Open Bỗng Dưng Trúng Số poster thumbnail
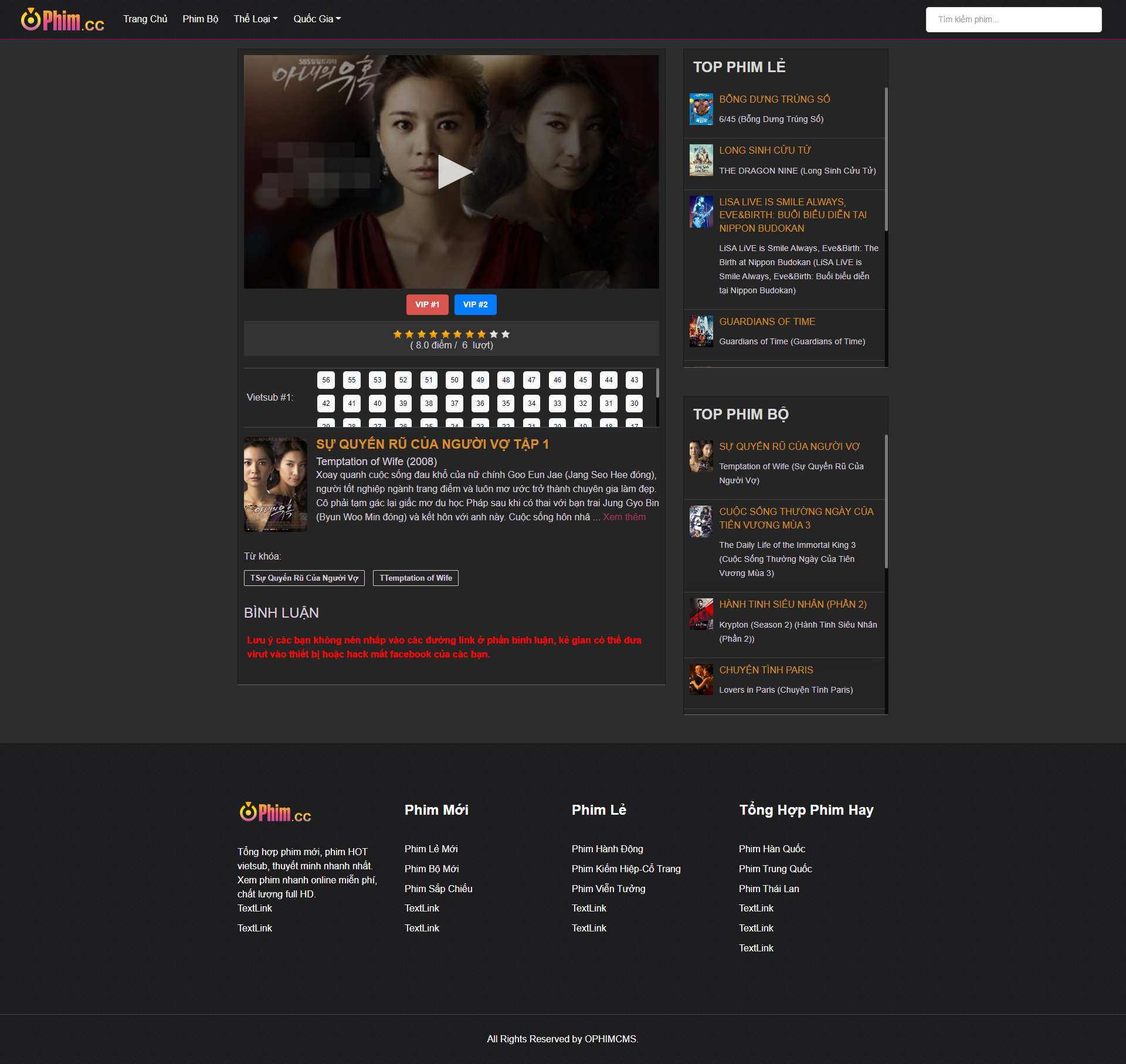Image resolution: width=1126 pixels, height=1064 pixels. [x=701, y=109]
